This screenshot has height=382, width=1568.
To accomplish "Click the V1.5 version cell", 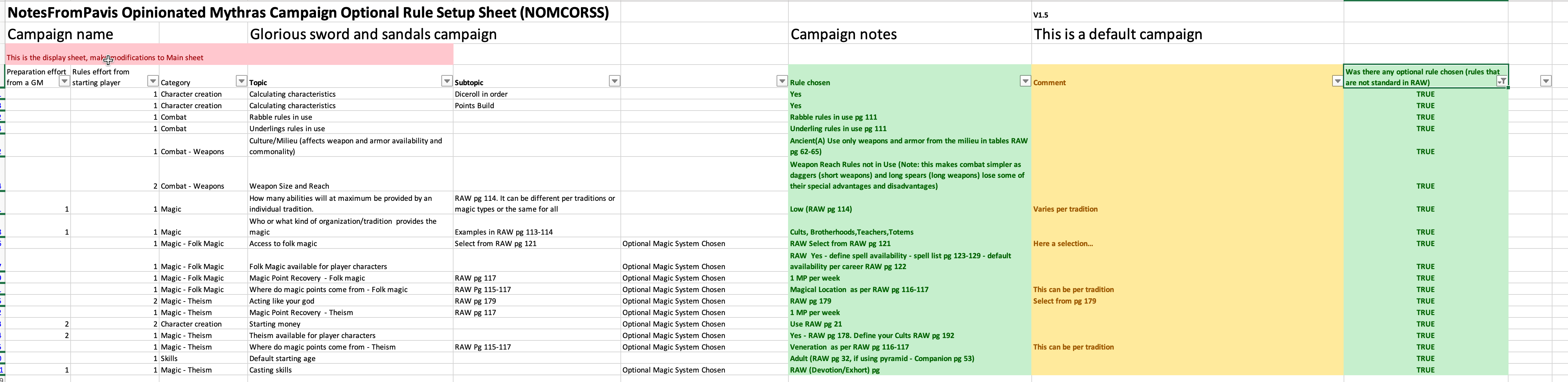I will coord(1041,15).
